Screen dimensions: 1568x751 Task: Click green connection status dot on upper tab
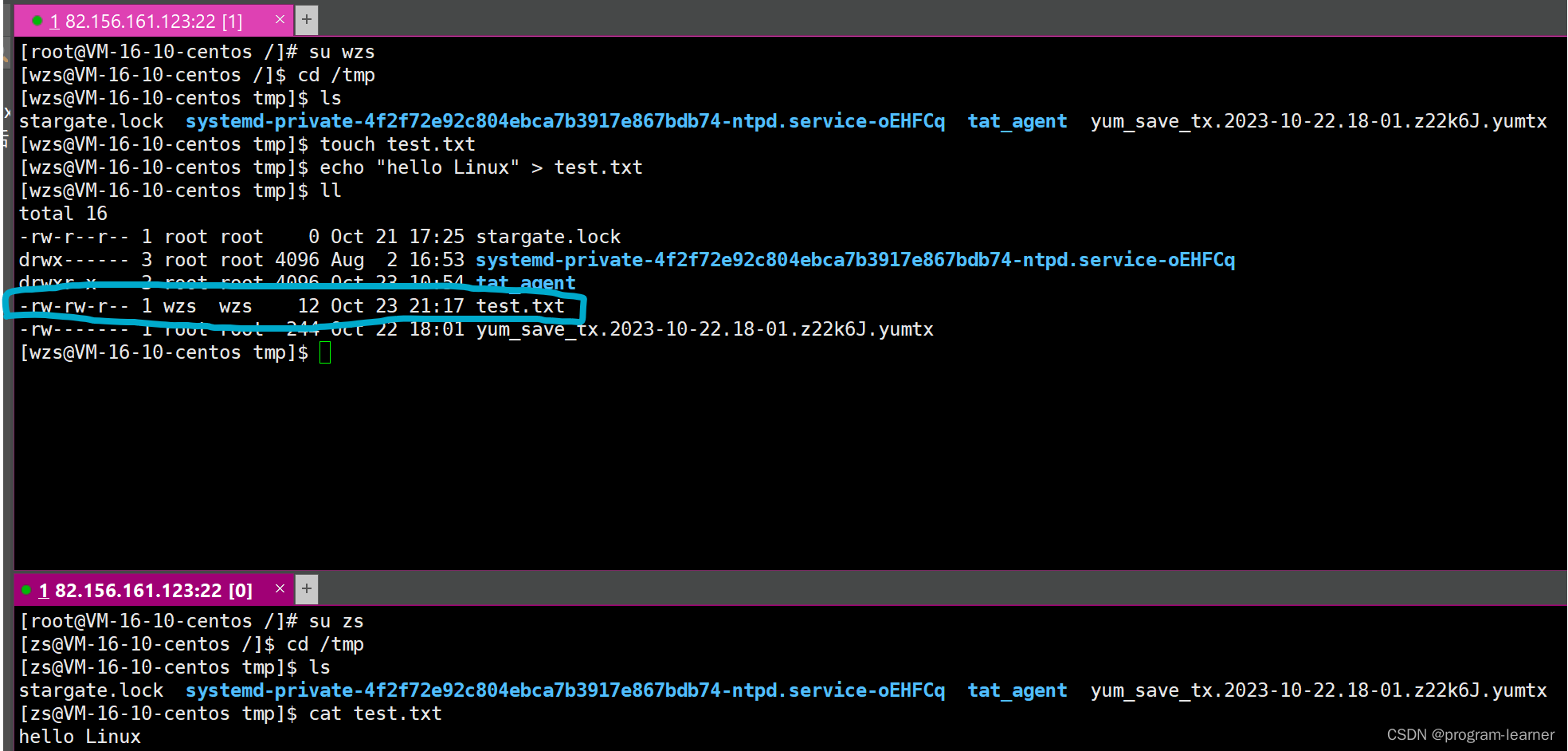(x=37, y=21)
